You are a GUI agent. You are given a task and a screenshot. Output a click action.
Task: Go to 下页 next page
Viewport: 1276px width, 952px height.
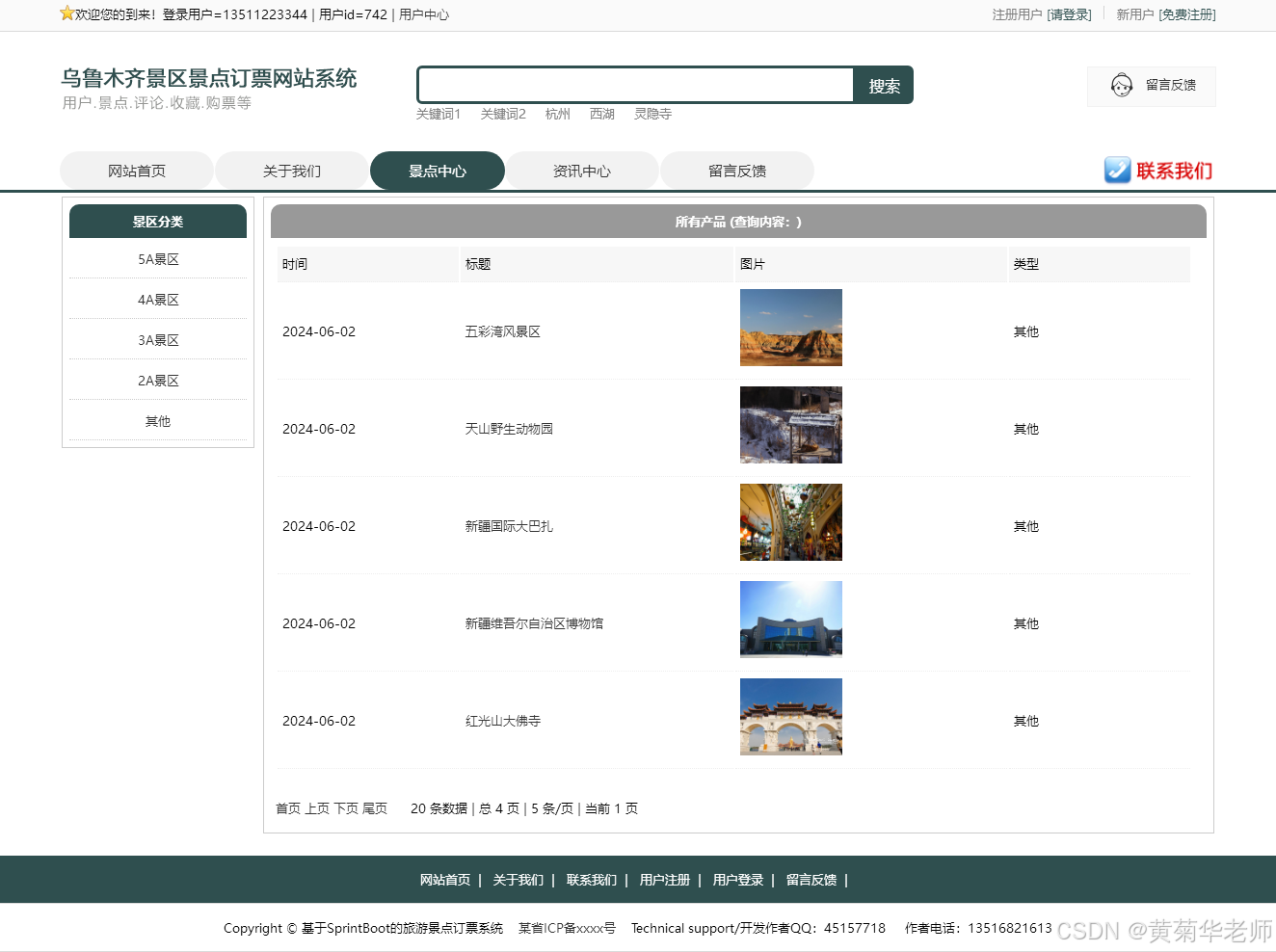[x=346, y=808]
